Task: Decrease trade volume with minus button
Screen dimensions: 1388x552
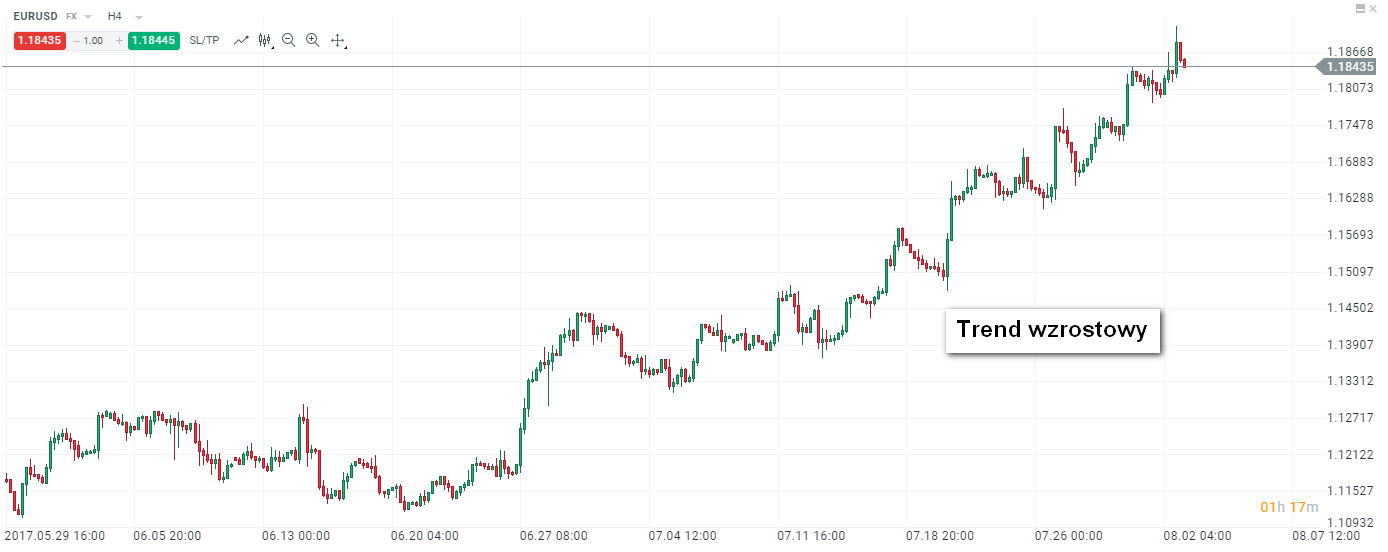Action: 76,41
